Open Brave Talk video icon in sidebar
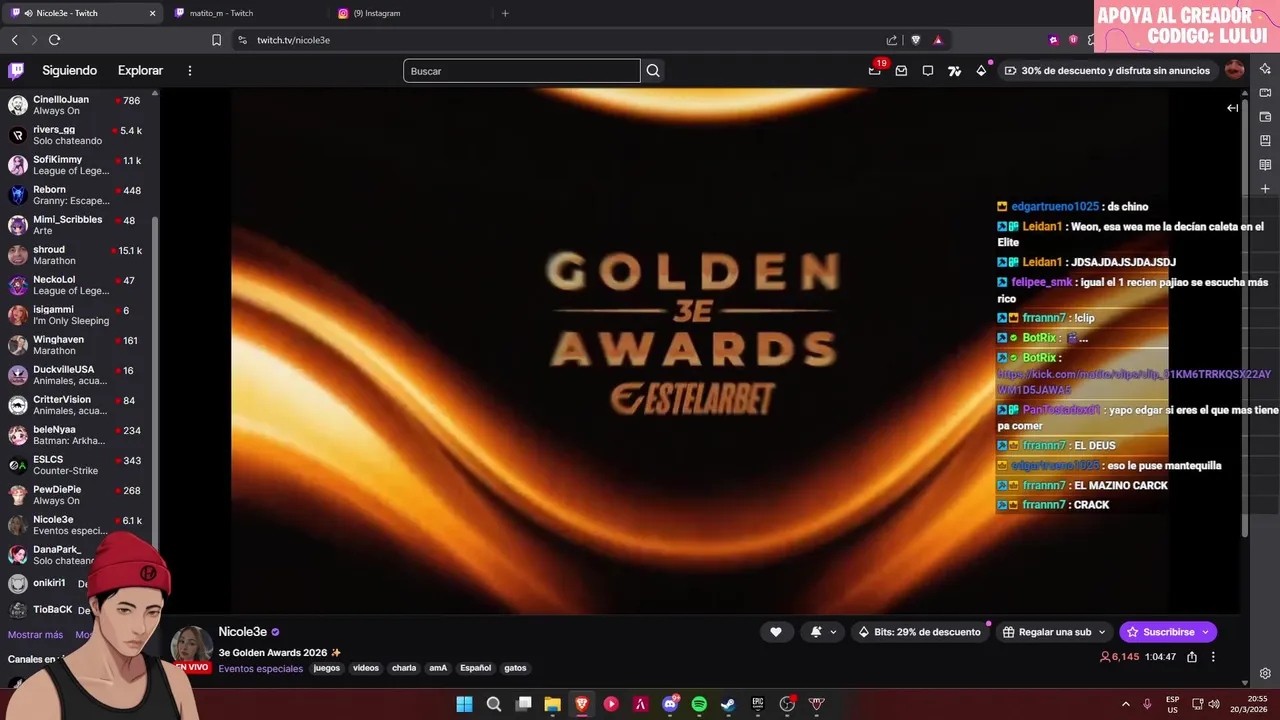 pyautogui.click(x=1265, y=93)
